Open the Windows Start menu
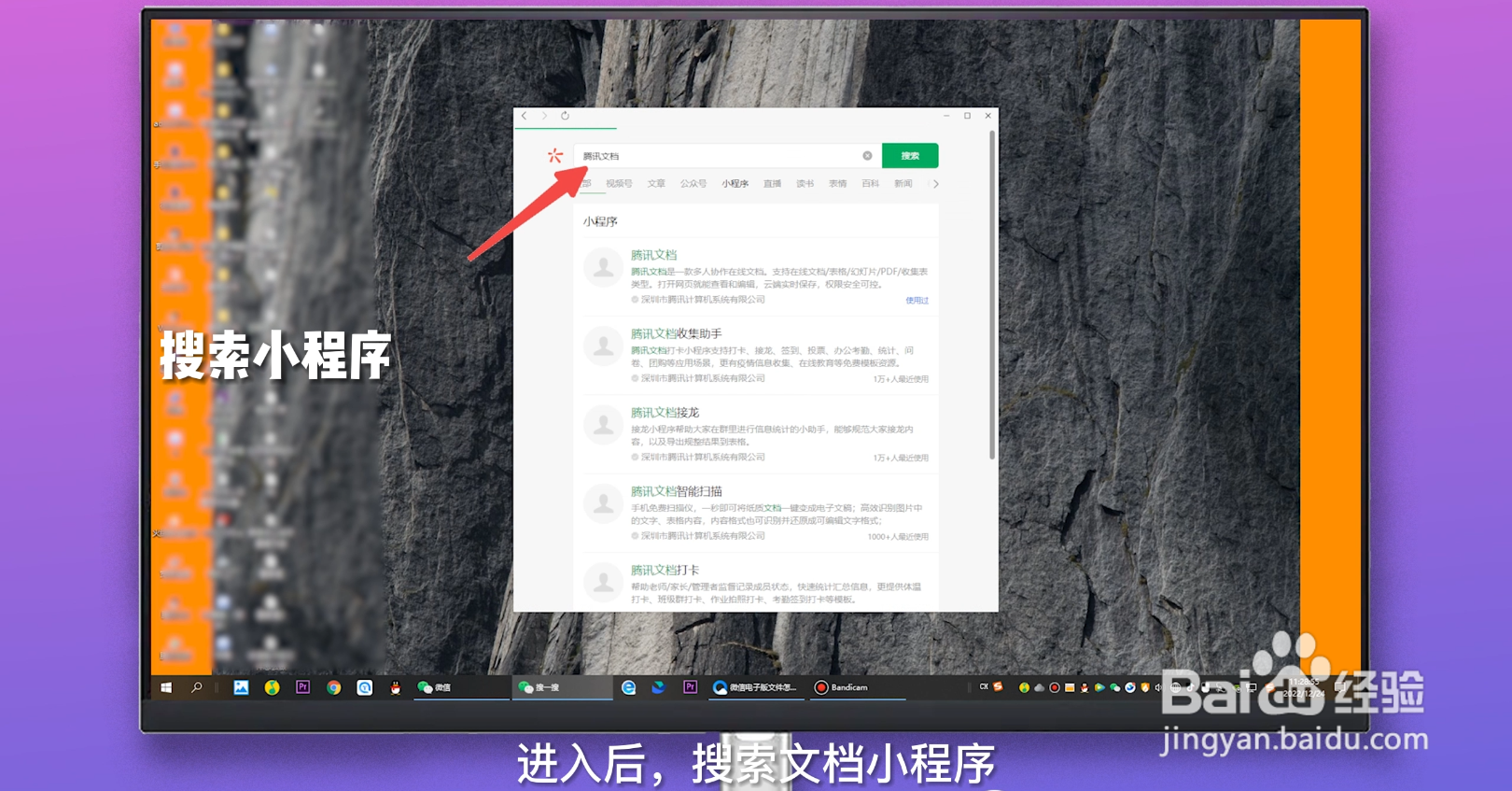 pos(166,687)
